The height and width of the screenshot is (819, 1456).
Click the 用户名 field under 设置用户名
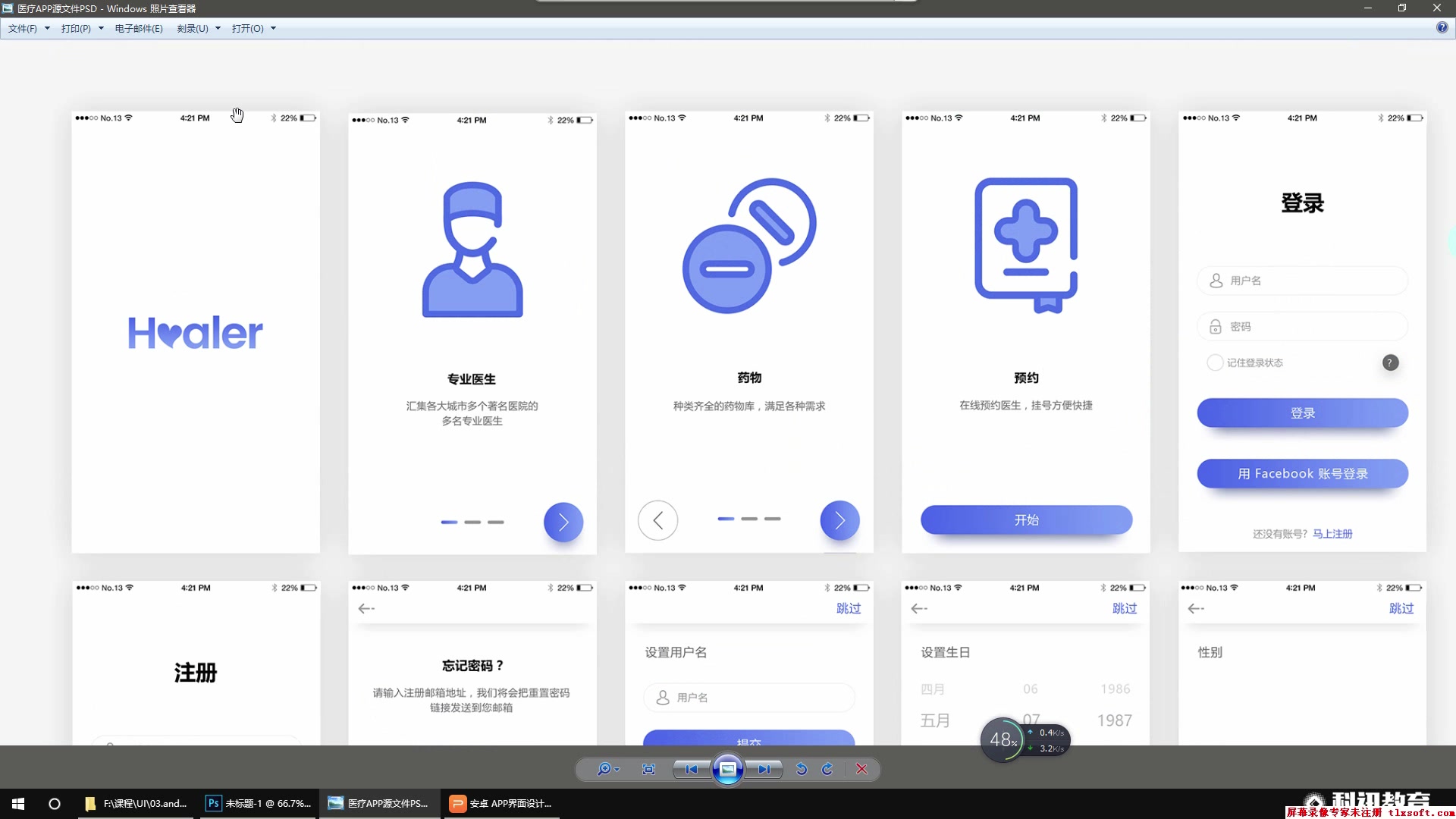748,697
